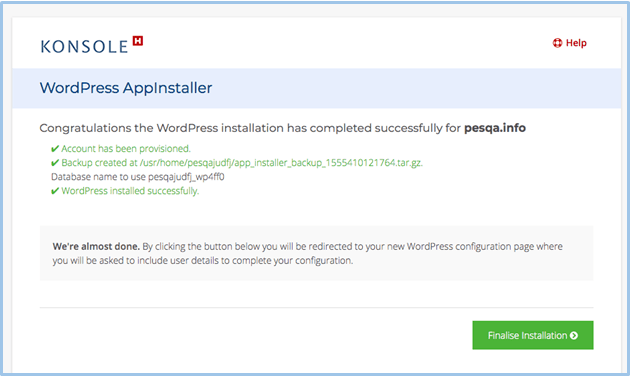Click the lifebuoy Help icon
The width and height of the screenshot is (630, 376).
click(x=557, y=43)
